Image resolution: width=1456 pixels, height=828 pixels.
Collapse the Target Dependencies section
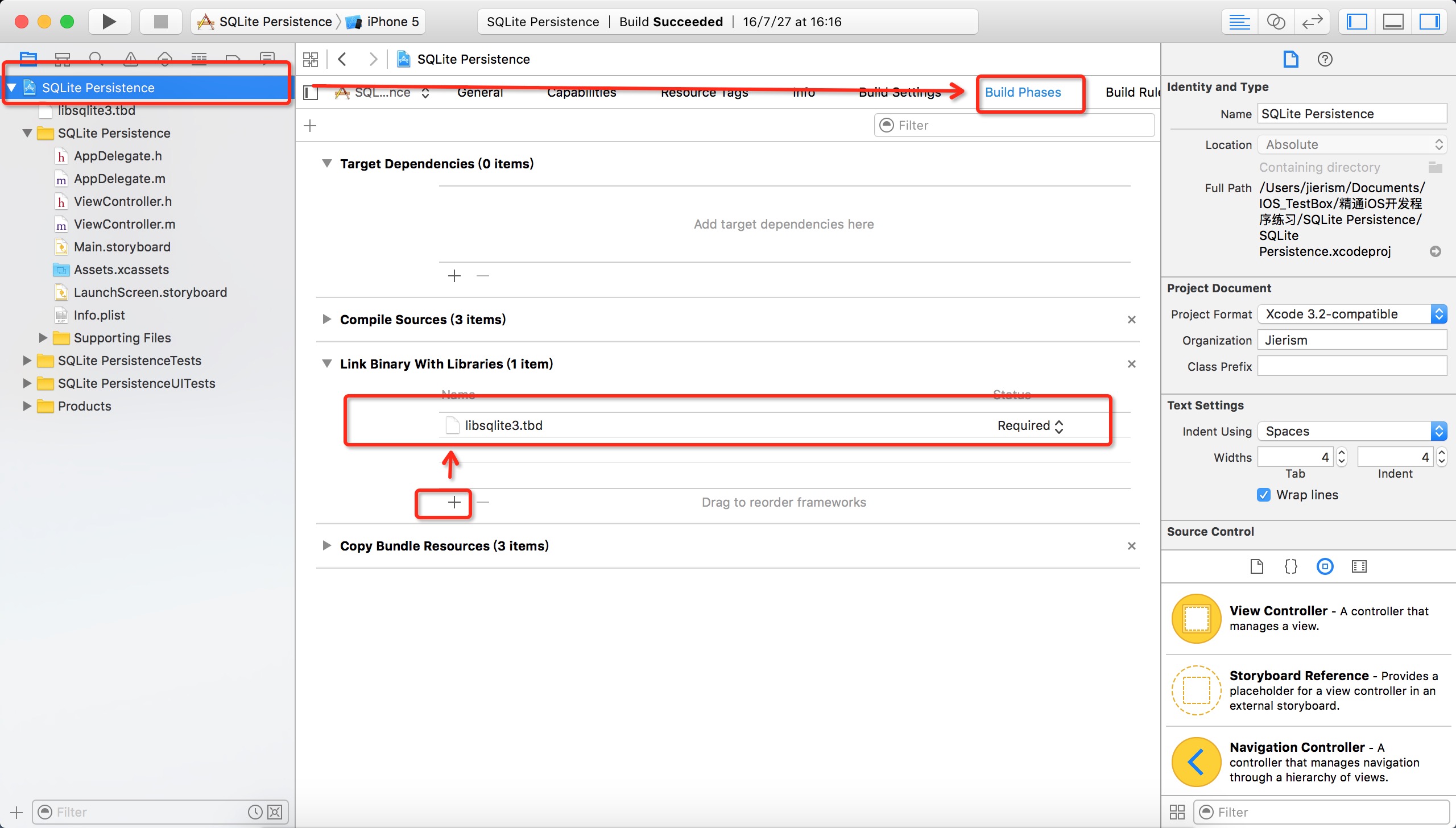click(x=327, y=164)
